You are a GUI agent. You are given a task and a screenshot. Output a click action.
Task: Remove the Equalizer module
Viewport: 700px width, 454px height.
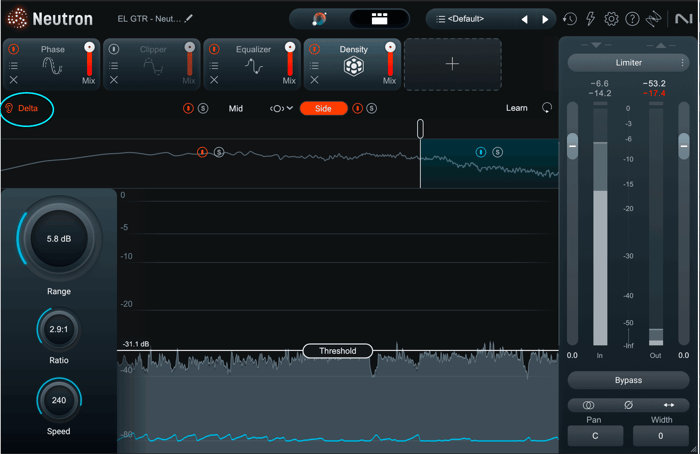(x=214, y=80)
